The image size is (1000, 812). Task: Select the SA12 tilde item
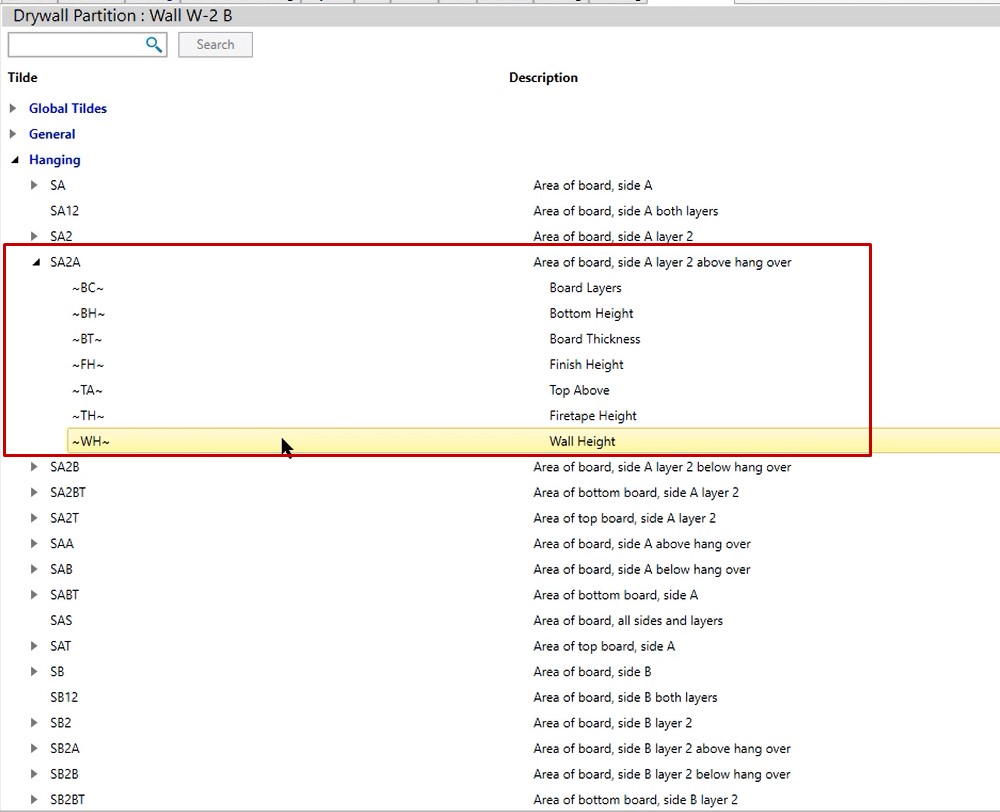point(64,211)
